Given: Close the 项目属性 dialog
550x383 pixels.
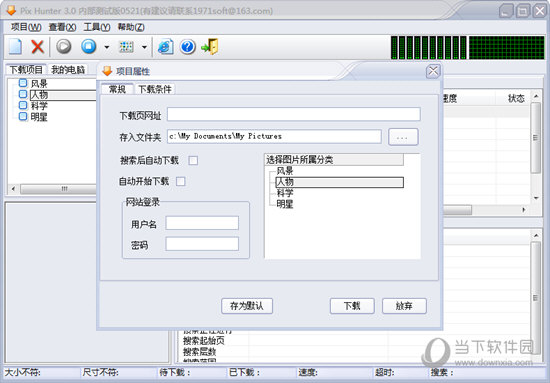Looking at the screenshot, I should 433,72.
